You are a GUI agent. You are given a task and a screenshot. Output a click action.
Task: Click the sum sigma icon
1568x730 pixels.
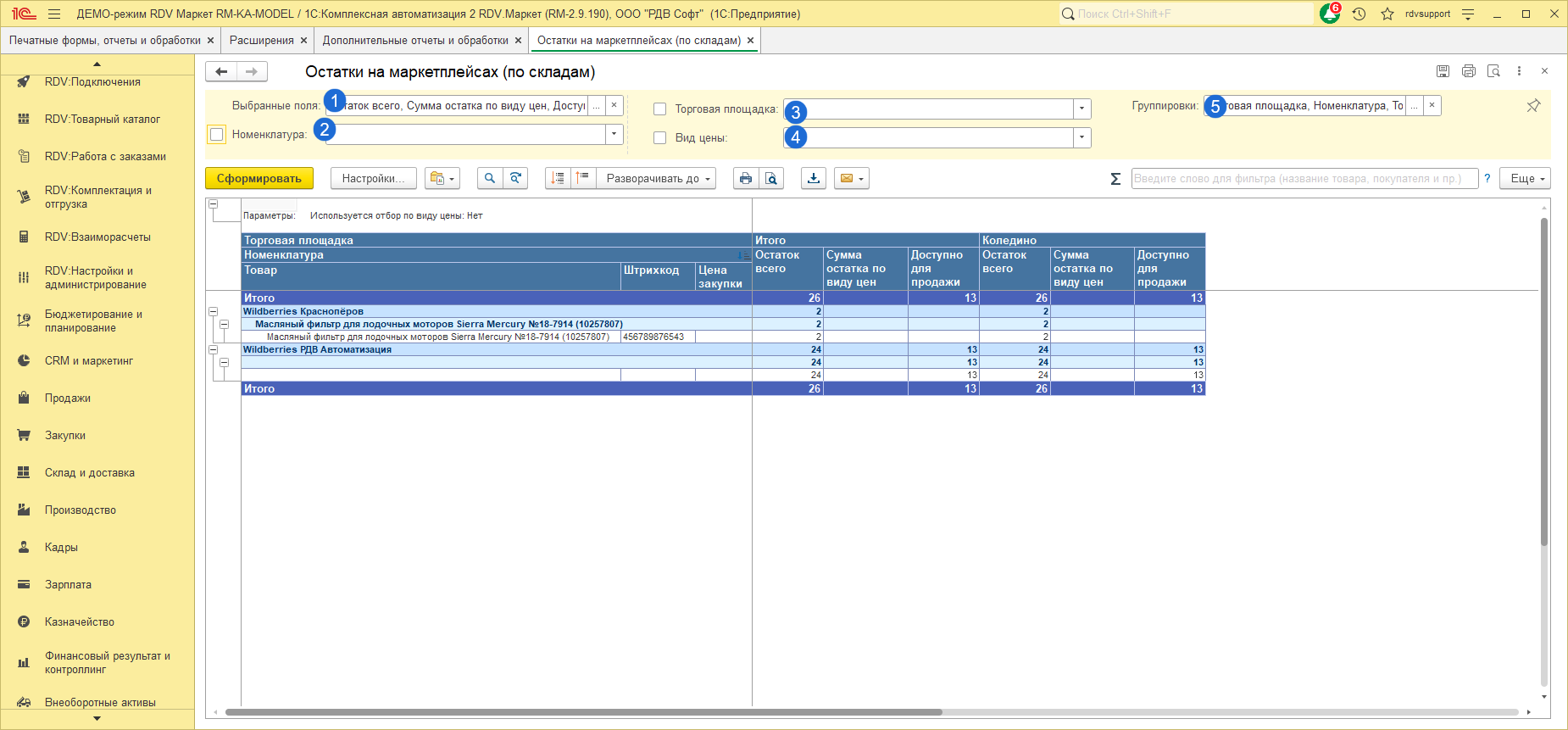(x=1115, y=179)
